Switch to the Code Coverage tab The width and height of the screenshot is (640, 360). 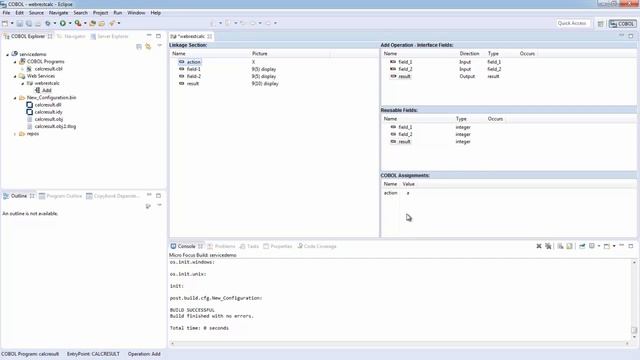(317, 246)
